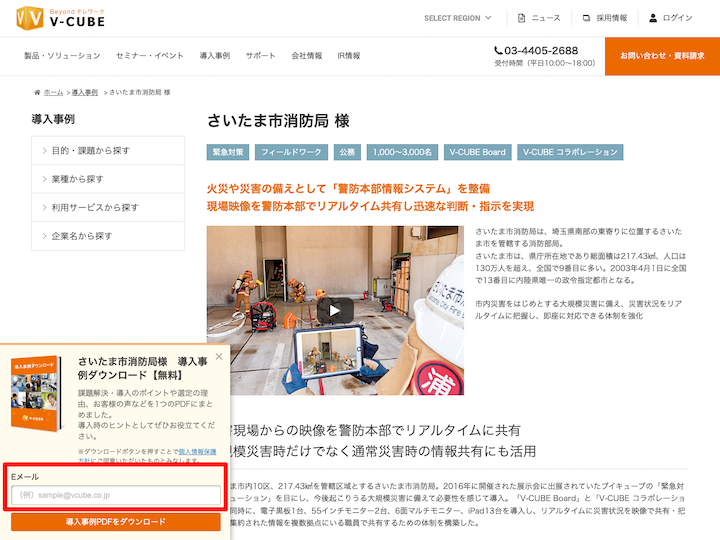Expand 目的・課題から探す sidebar item

108,151
